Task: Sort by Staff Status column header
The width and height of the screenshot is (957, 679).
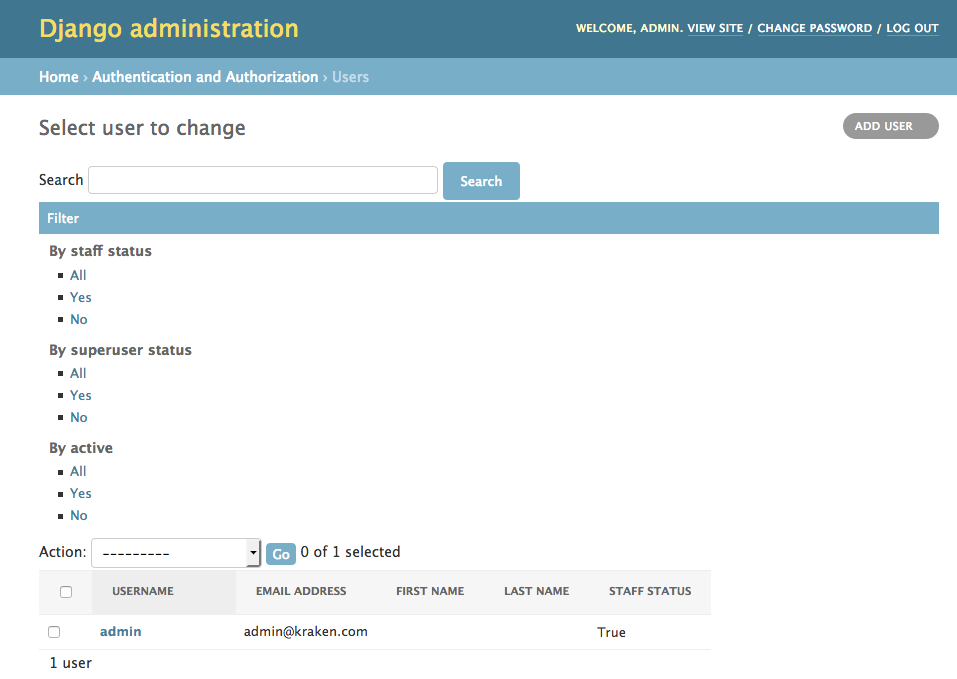Action: pos(650,591)
